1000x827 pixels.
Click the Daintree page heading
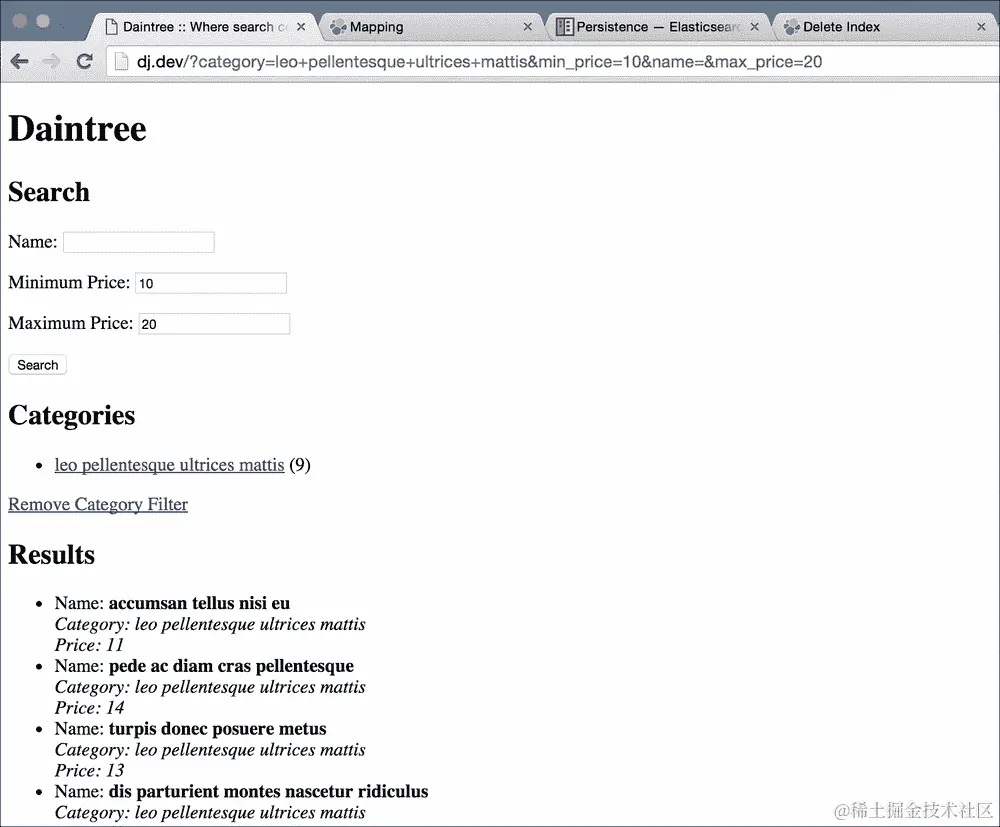[x=77, y=129]
